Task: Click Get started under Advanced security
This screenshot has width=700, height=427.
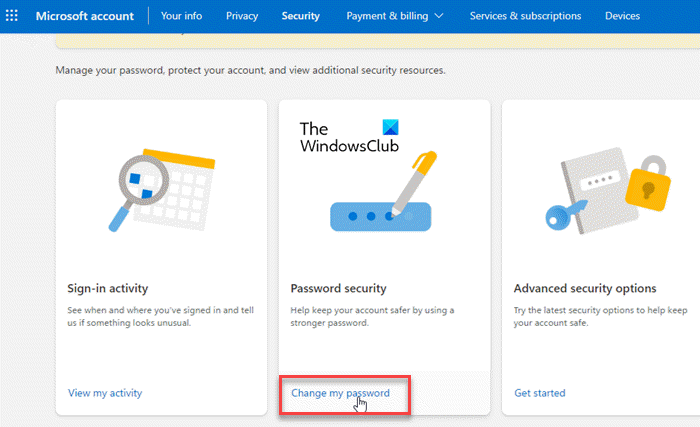Action: point(539,393)
